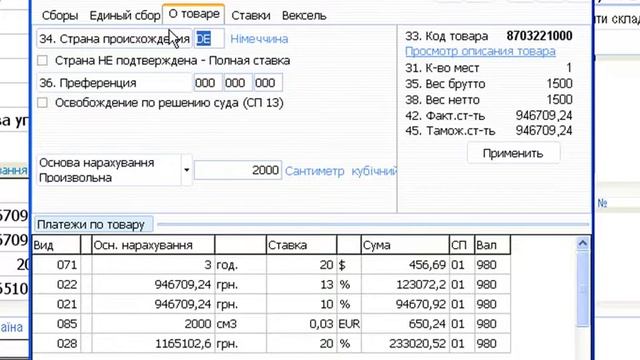Click the payments table vertical scrollbar thumb
The image size is (640, 360).
point(583,289)
